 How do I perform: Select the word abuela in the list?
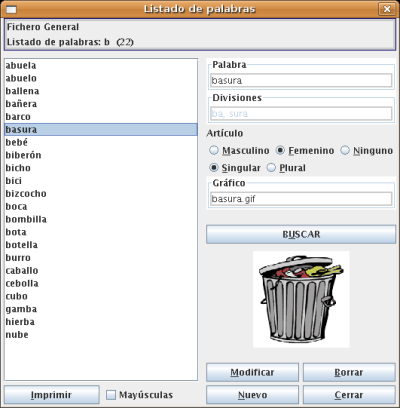pyautogui.click(x=101, y=65)
